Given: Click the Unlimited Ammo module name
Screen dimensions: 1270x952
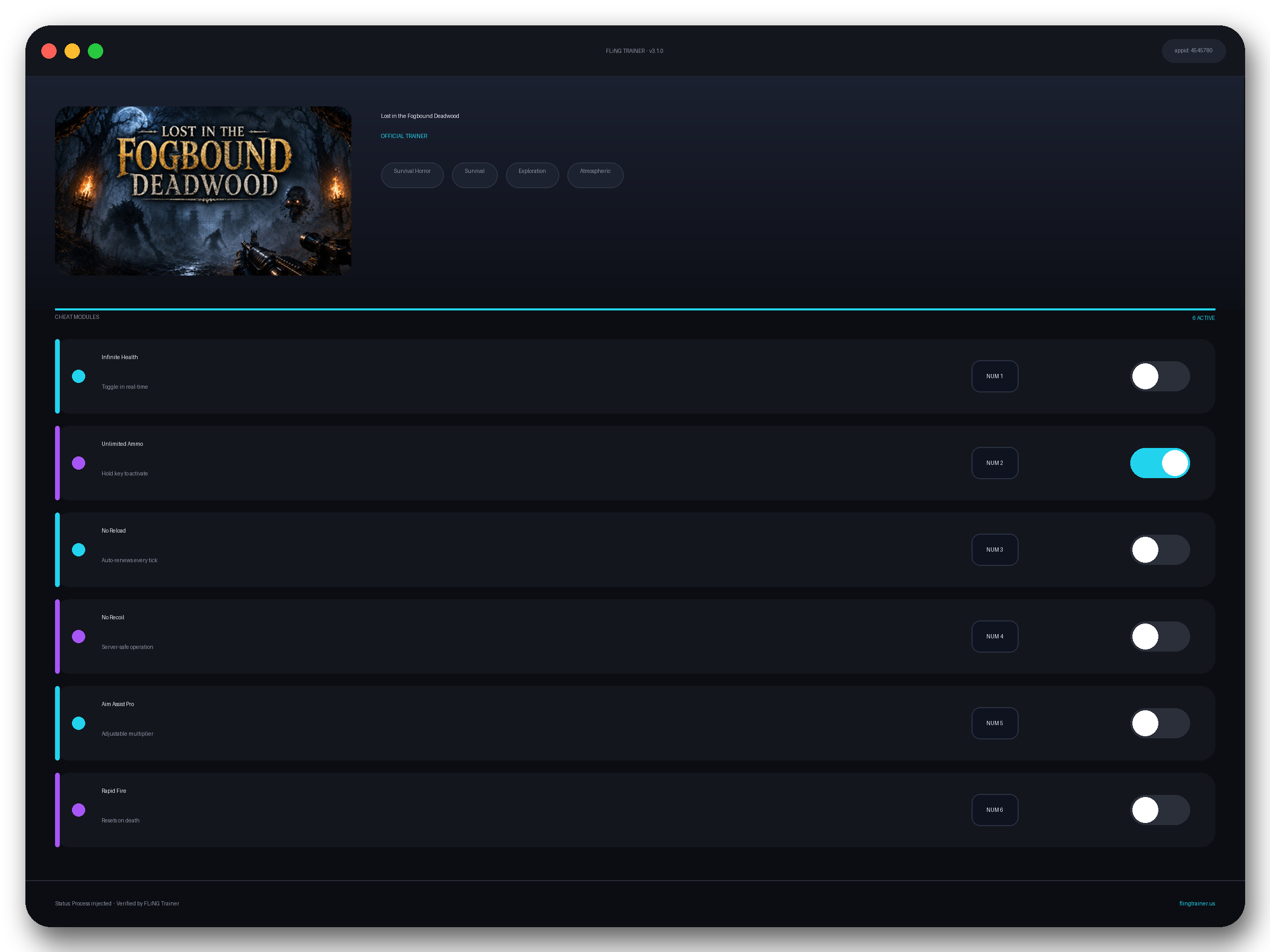Looking at the screenshot, I should coord(122,444).
